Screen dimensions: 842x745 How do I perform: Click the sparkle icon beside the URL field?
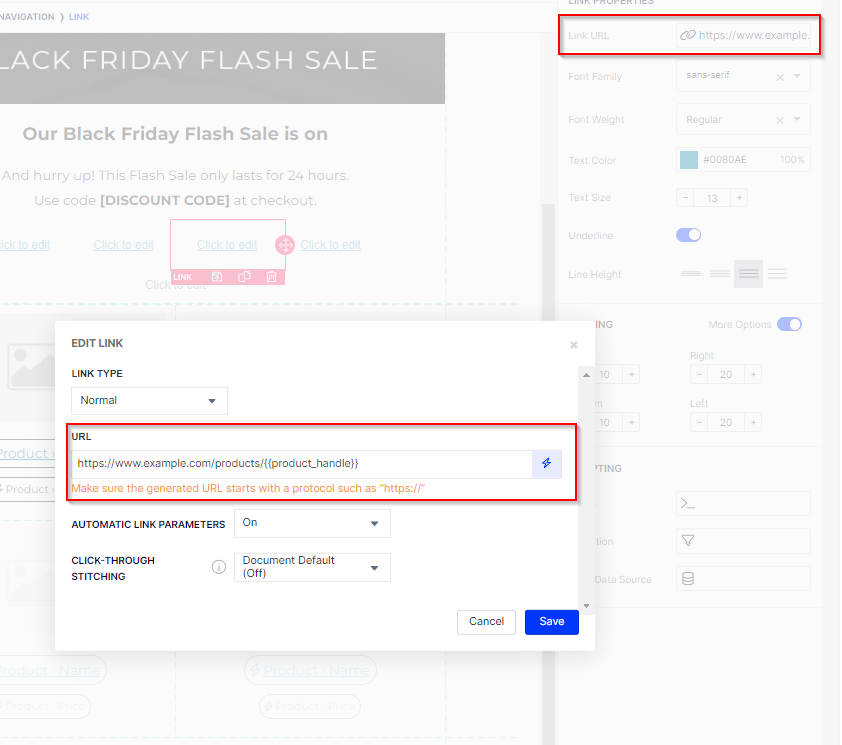click(545, 464)
